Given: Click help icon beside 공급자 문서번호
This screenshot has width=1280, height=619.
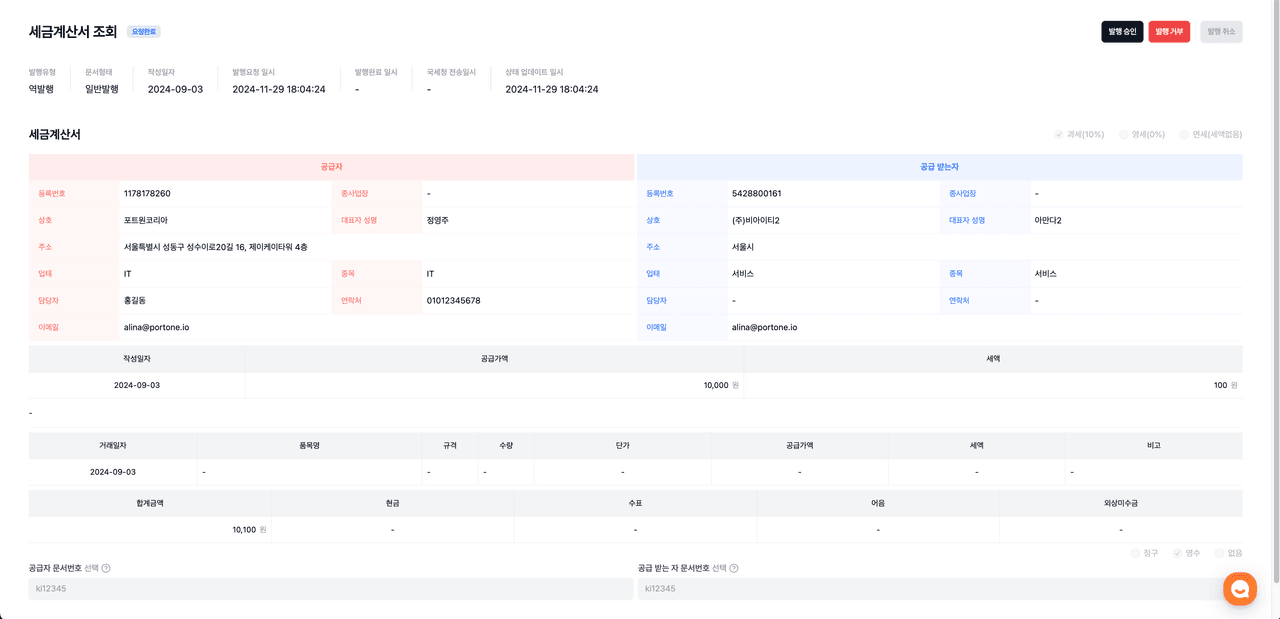Looking at the screenshot, I should 106,568.
